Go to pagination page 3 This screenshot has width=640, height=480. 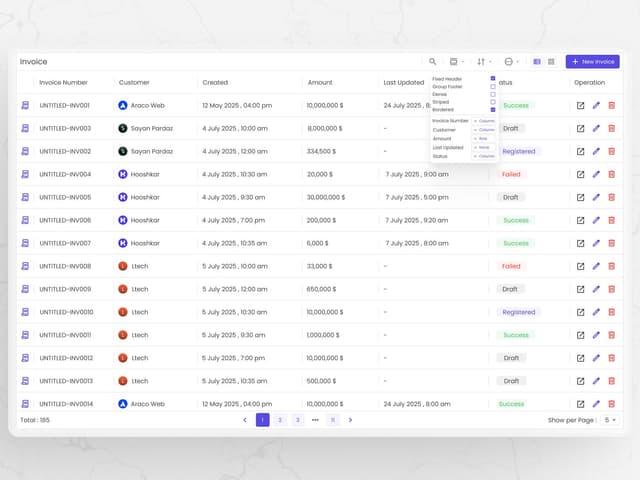(298, 420)
